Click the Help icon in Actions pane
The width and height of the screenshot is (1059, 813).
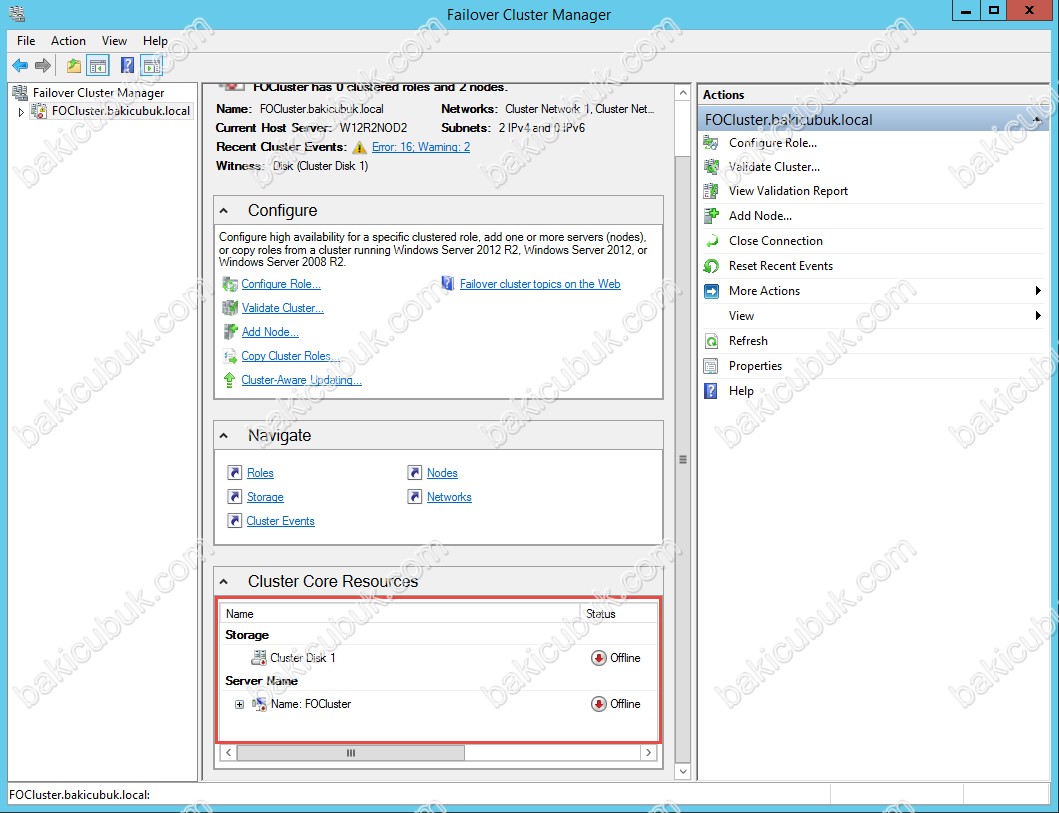click(711, 391)
